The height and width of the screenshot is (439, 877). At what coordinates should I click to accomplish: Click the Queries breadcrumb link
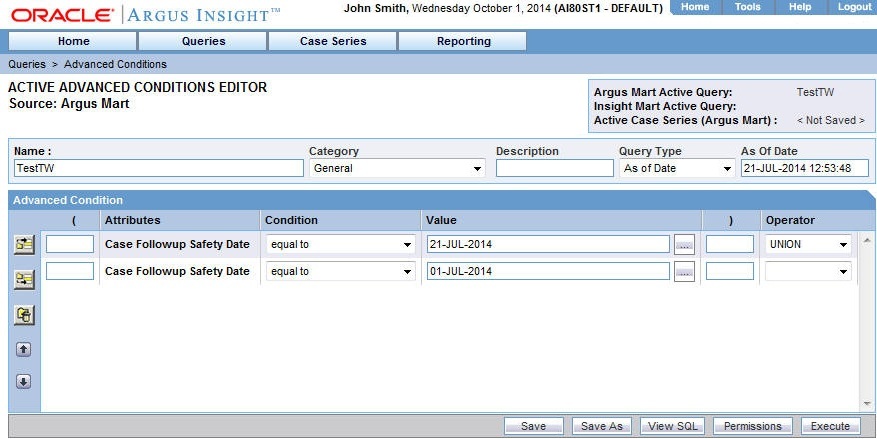pyautogui.click(x=27, y=64)
